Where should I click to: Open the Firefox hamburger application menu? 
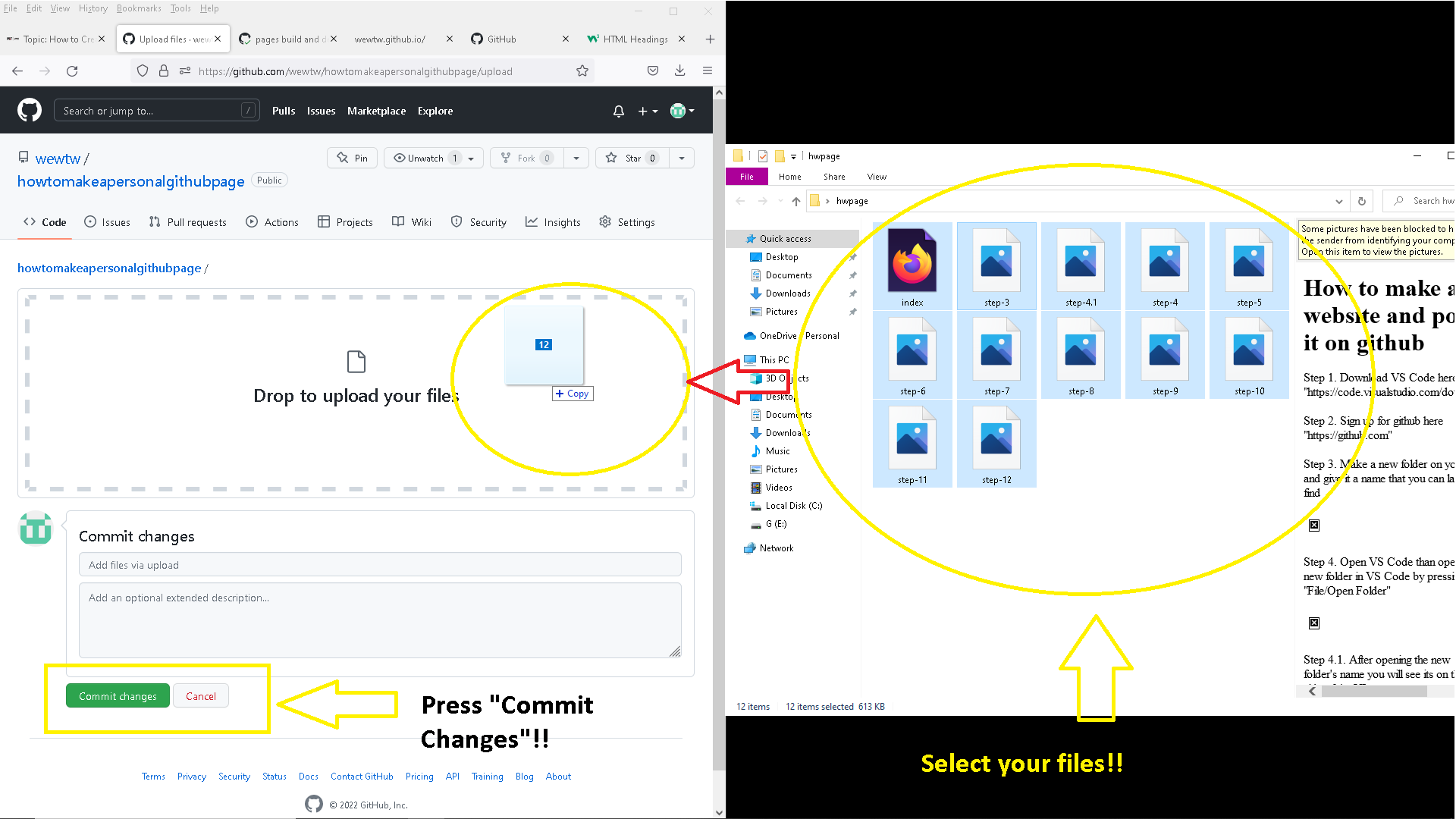pyautogui.click(x=708, y=71)
